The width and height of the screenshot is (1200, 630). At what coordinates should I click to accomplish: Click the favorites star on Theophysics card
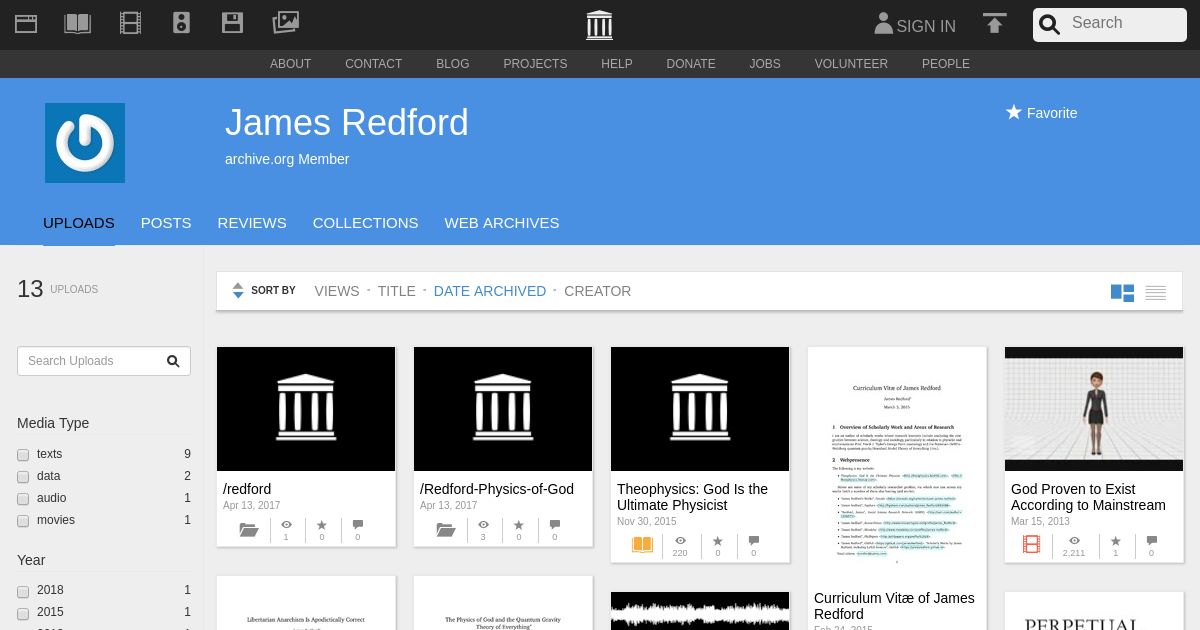tap(717, 541)
